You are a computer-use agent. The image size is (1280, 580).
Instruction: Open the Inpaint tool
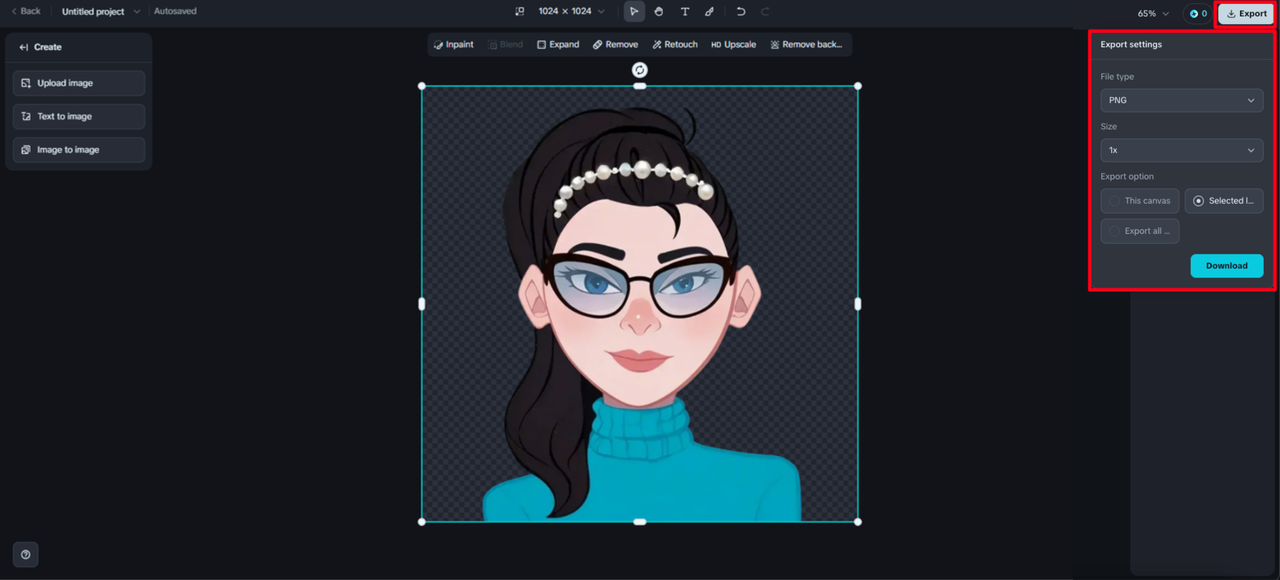pos(454,44)
